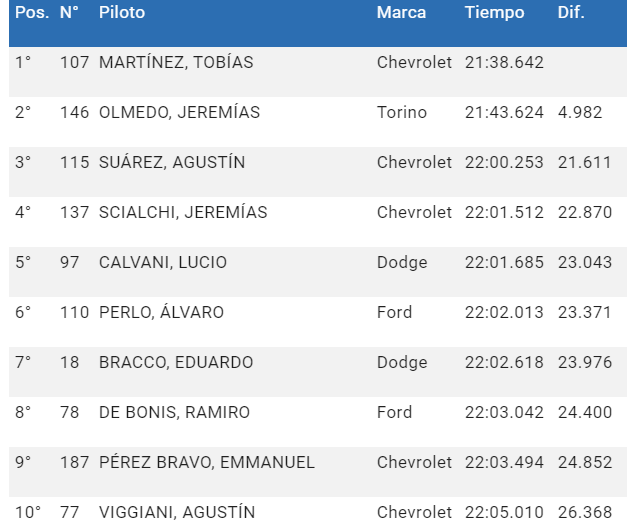The width and height of the screenshot is (627, 525).
Task: Click the Tiempo column header
Action: point(494,13)
